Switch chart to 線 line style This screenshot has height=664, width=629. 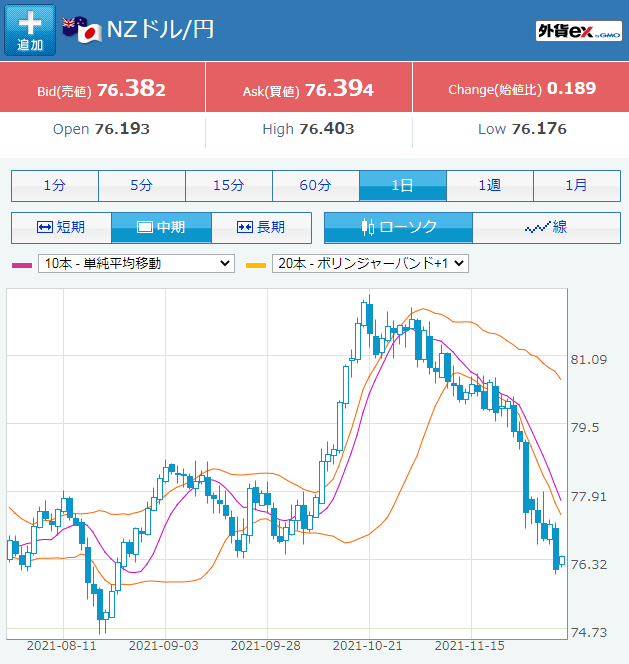[x=546, y=227]
